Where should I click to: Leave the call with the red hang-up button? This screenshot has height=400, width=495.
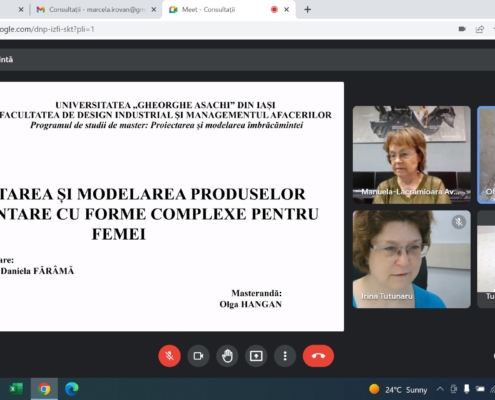point(318,356)
